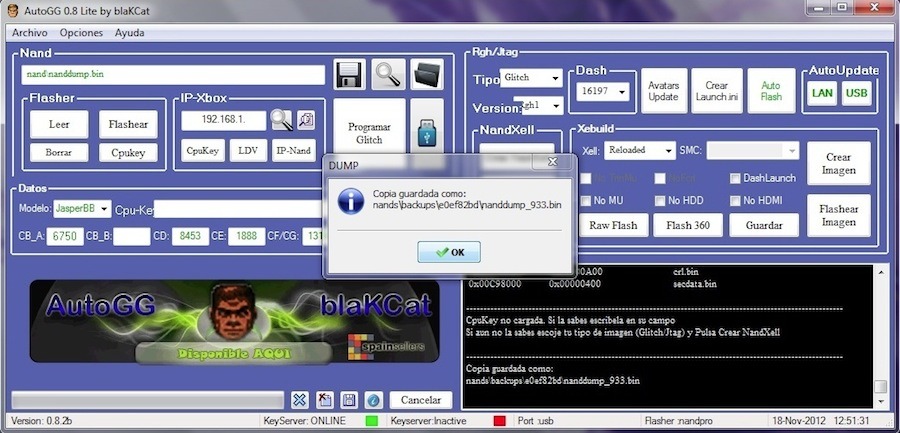Open the dark folder icon in the Nand panel
Viewport: 900px width, 433px height.
427,74
